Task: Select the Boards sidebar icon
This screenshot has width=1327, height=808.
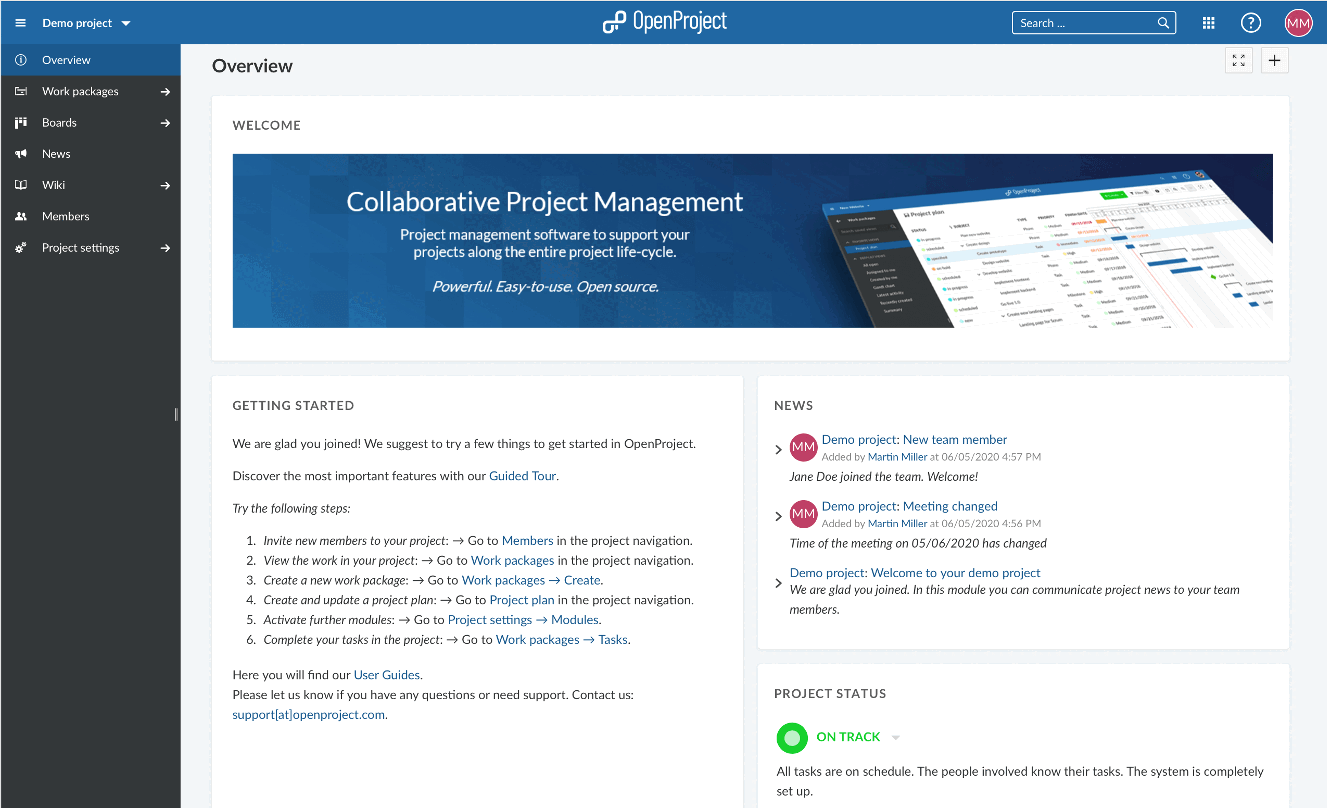Action: [21, 122]
